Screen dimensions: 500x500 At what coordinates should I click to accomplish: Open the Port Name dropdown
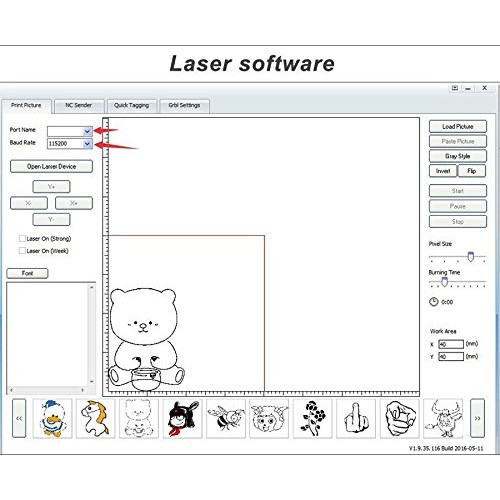point(87,131)
